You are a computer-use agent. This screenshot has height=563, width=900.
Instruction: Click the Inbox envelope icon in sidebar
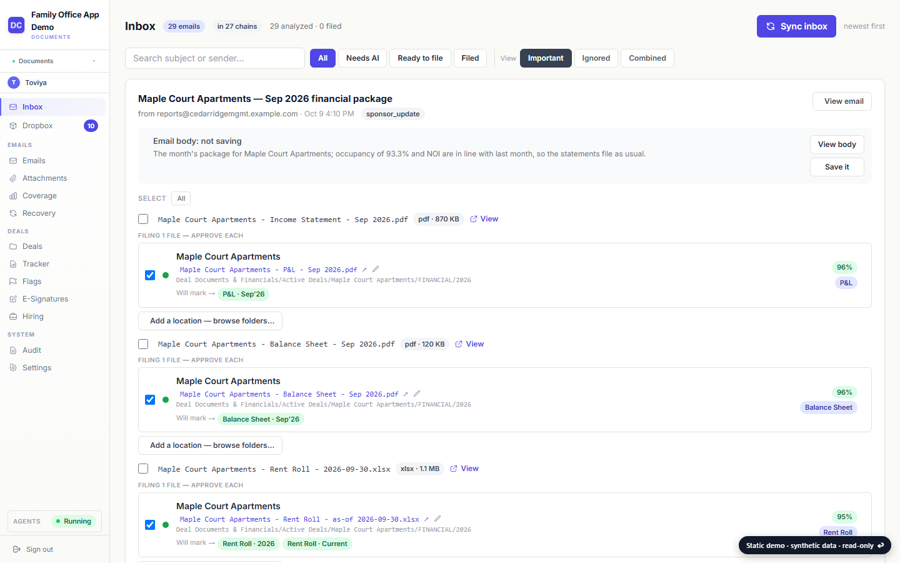[13, 107]
